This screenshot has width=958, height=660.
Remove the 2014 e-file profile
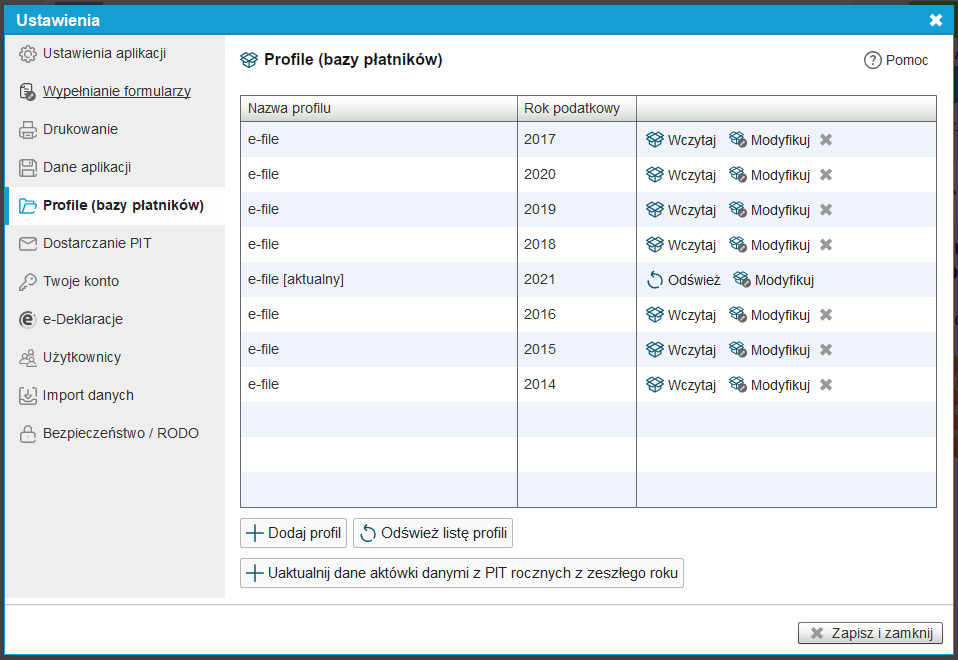coord(826,385)
